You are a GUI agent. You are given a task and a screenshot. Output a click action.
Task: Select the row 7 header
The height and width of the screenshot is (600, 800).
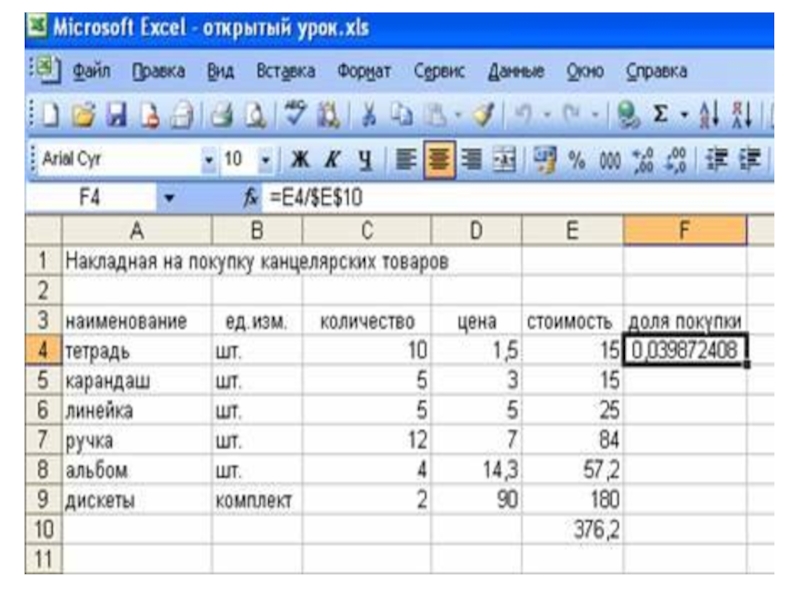43,440
